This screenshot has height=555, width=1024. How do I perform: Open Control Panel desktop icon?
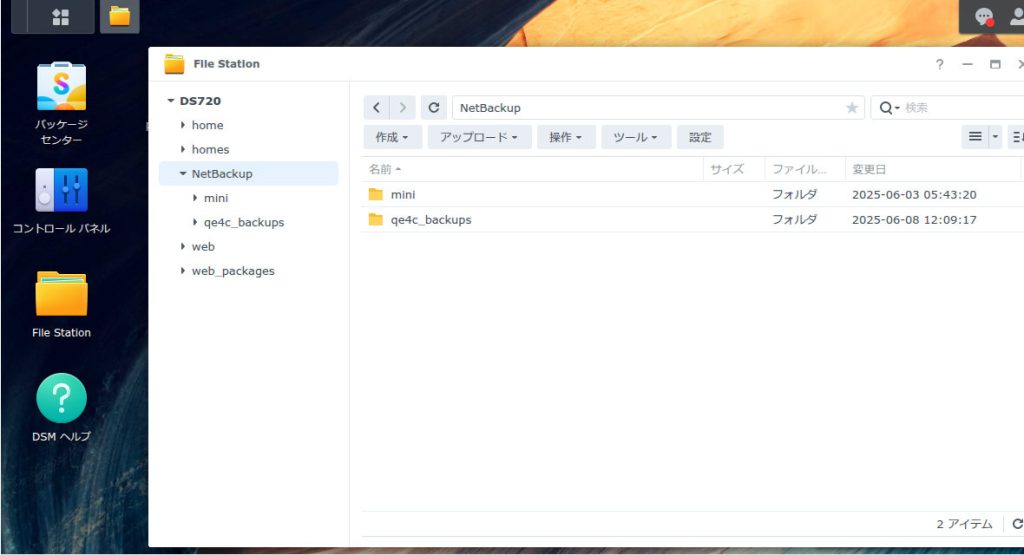point(61,190)
